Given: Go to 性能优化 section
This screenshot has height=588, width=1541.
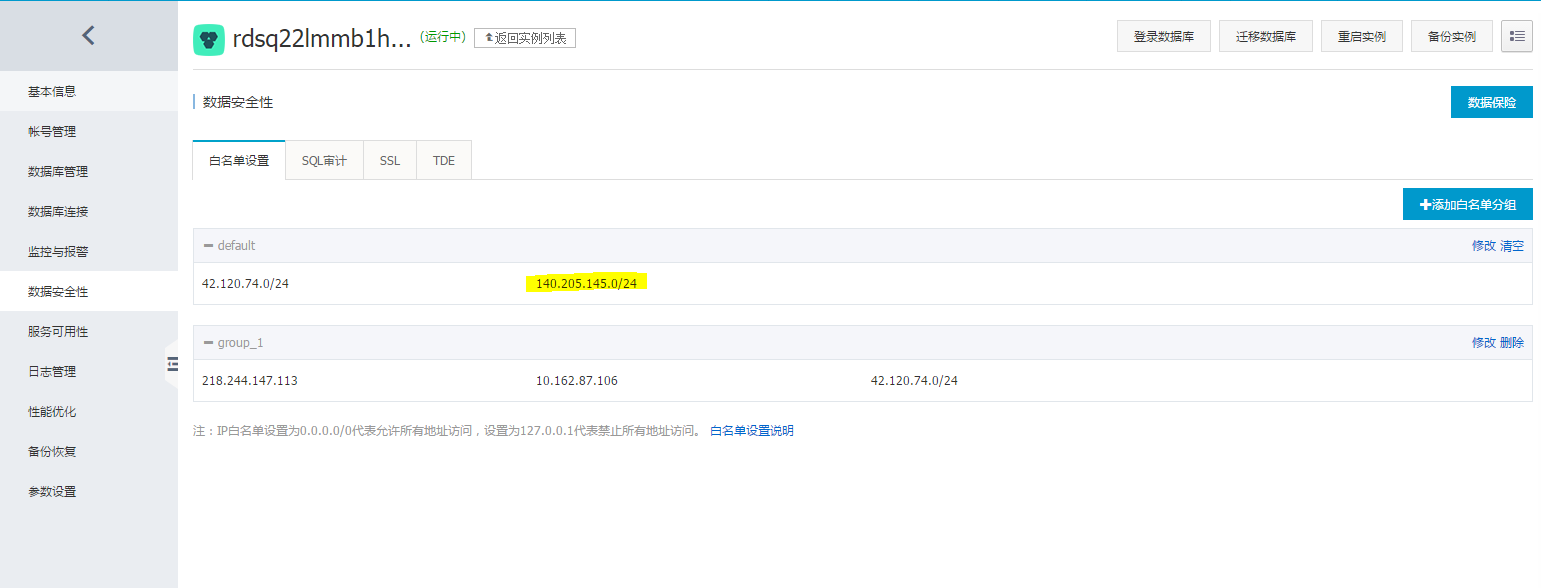Looking at the screenshot, I should (x=89, y=411).
